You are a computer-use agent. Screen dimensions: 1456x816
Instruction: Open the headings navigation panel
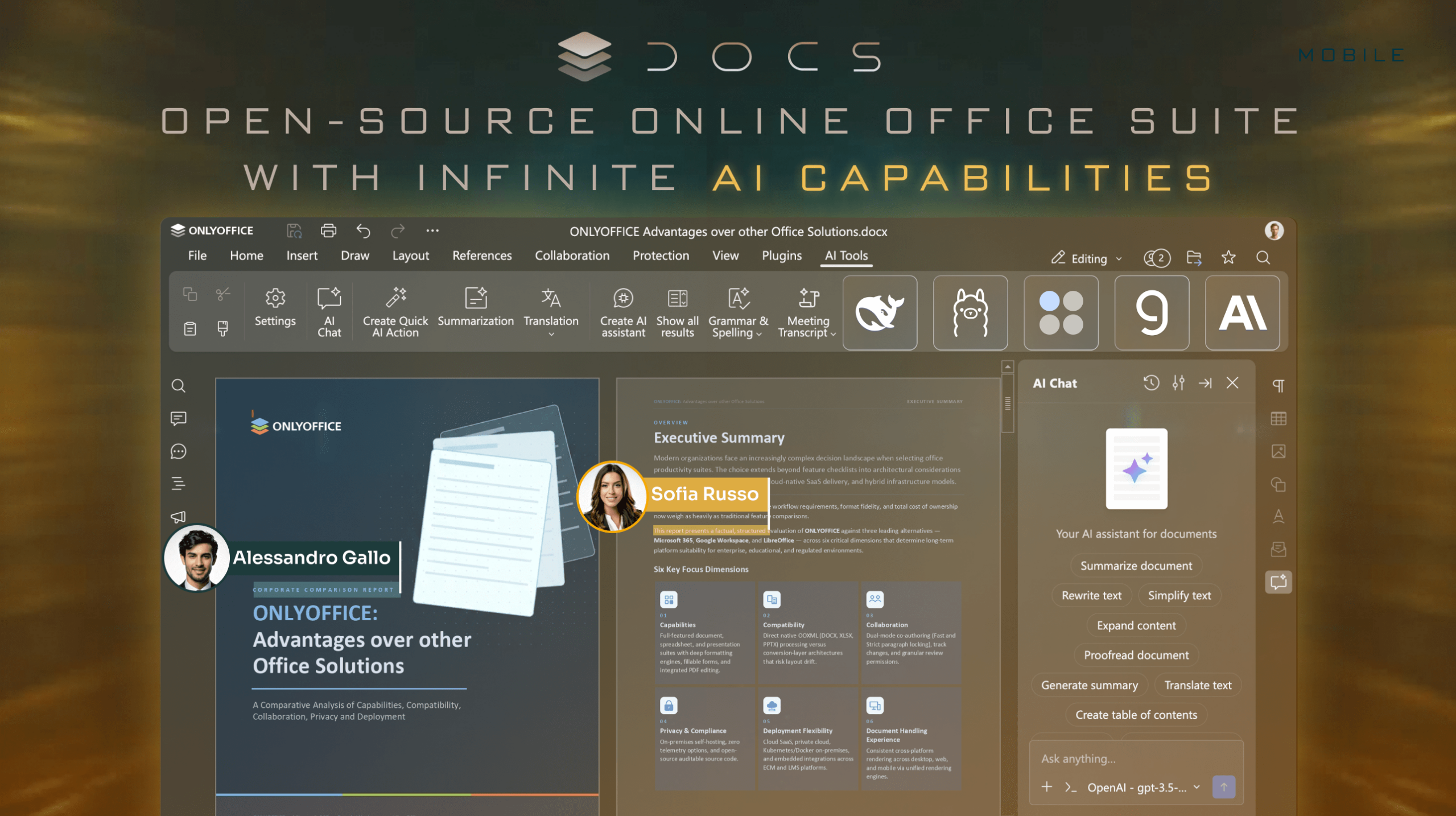tap(178, 484)
